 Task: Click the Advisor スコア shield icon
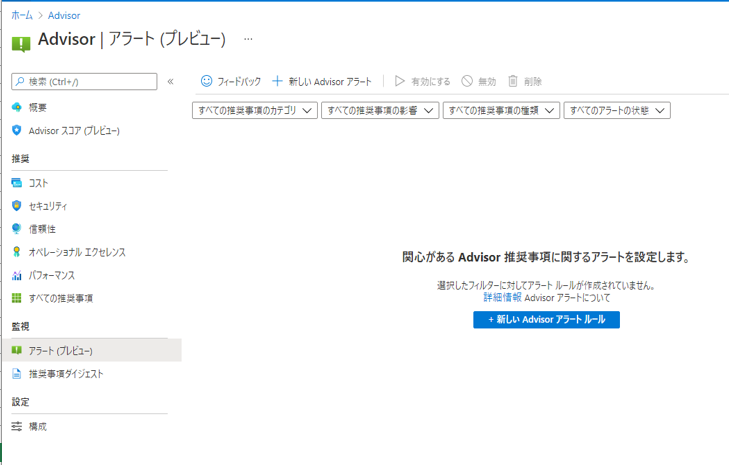17,131
